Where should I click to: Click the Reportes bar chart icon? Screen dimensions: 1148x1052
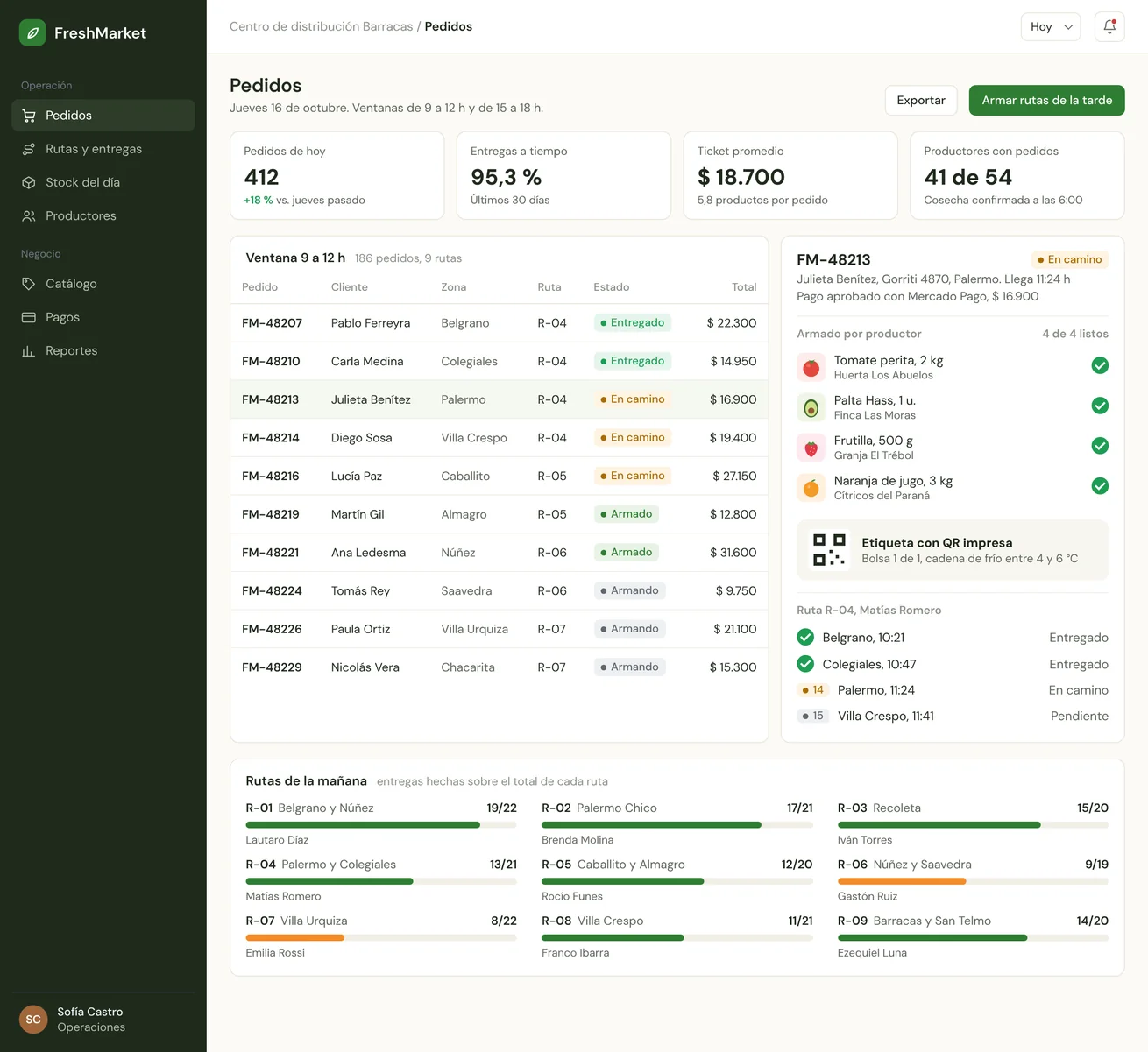click(x=29, y=350)
